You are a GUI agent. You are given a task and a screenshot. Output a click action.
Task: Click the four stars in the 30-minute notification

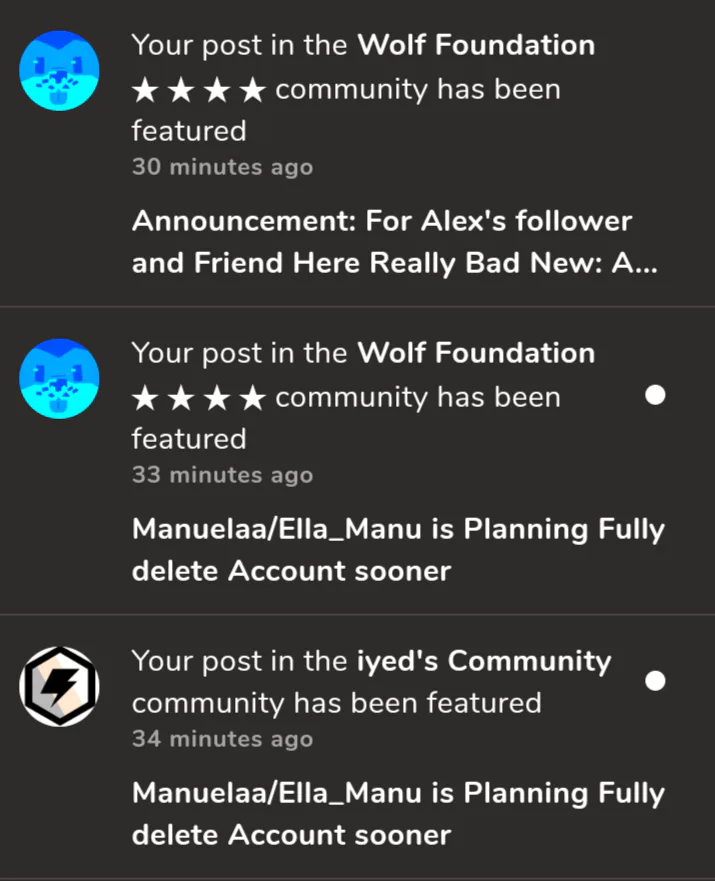199,91
